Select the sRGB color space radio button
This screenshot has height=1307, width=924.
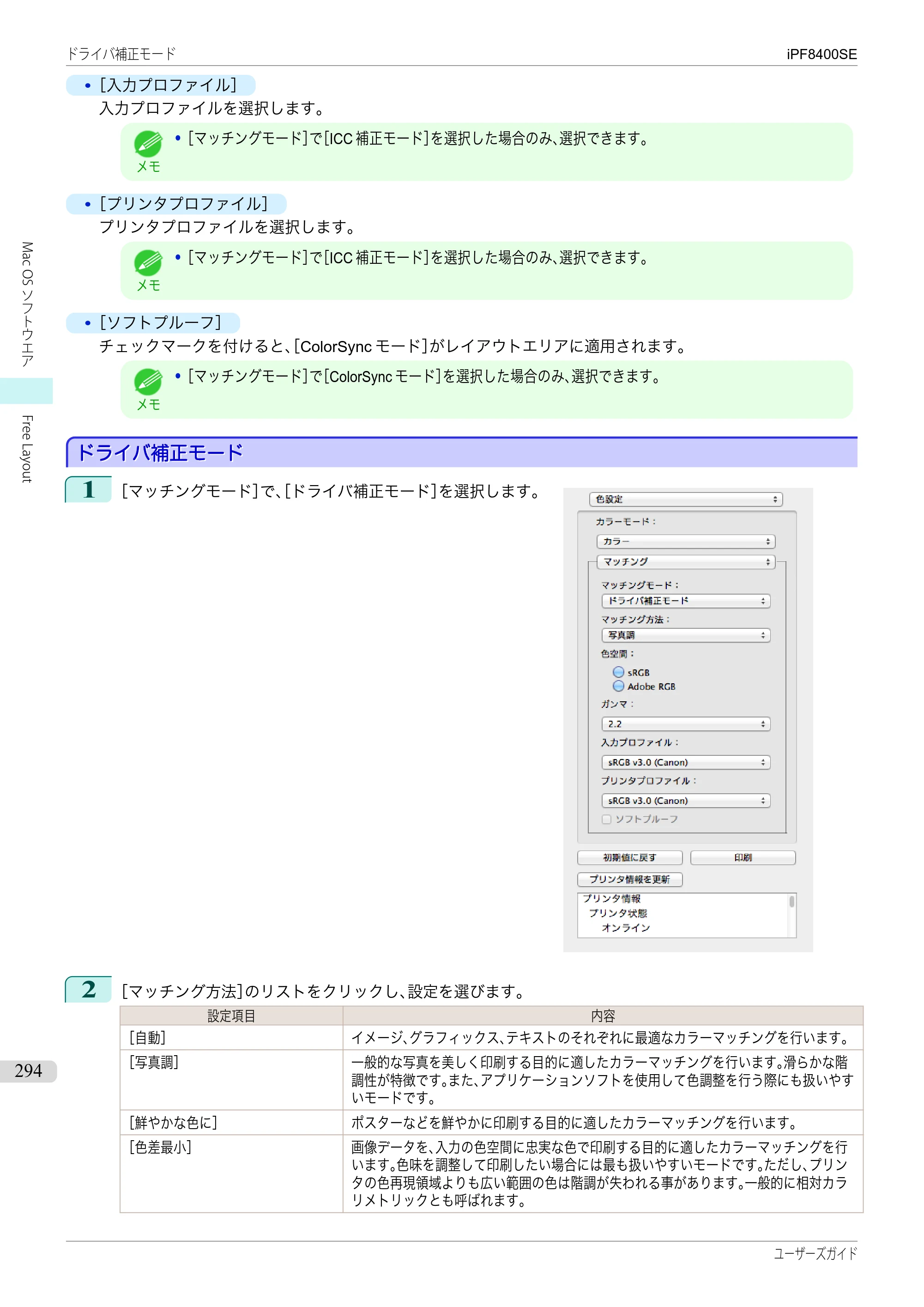coord(618,672)
